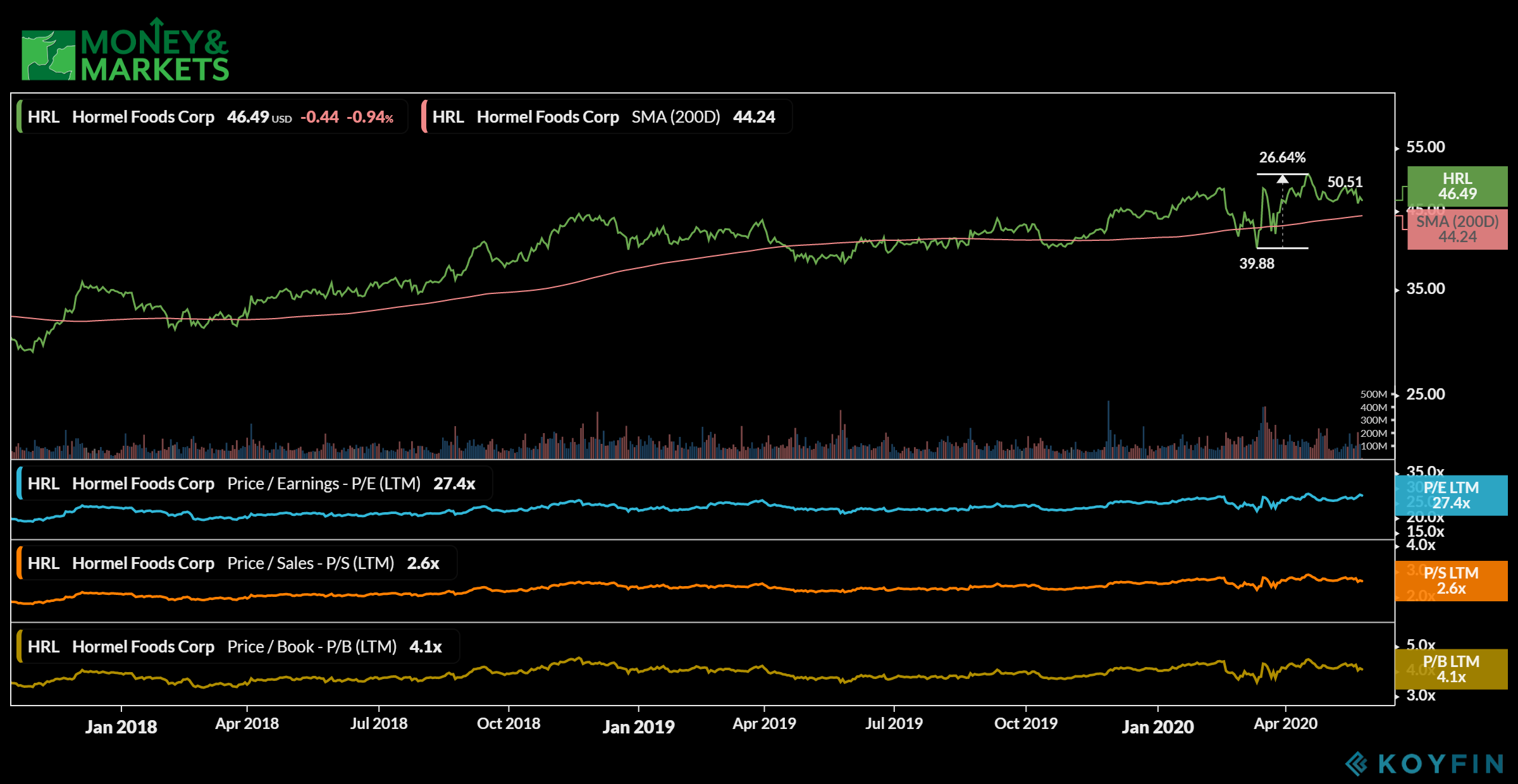Click the 500M volume axis value
The image size is (1518, 784).
pyautogui.click(x=1373, y=395)
